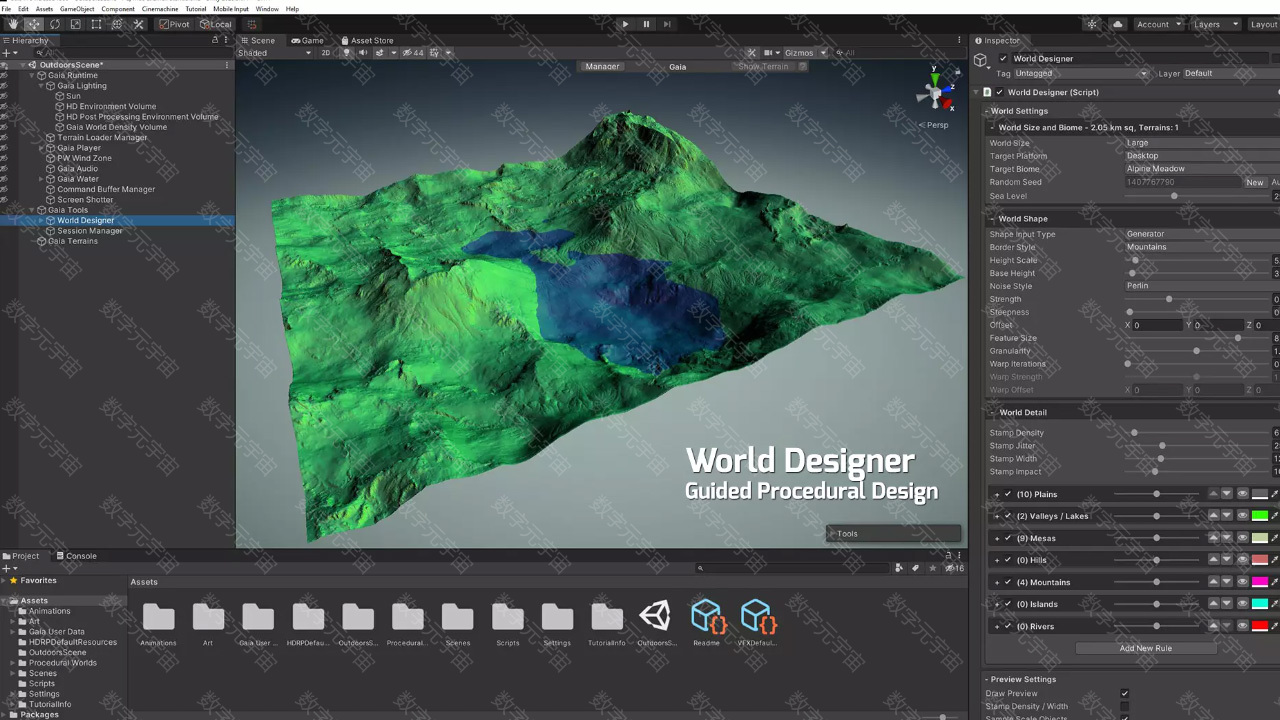Click the Islands rule slider

tap(1157, 604)
